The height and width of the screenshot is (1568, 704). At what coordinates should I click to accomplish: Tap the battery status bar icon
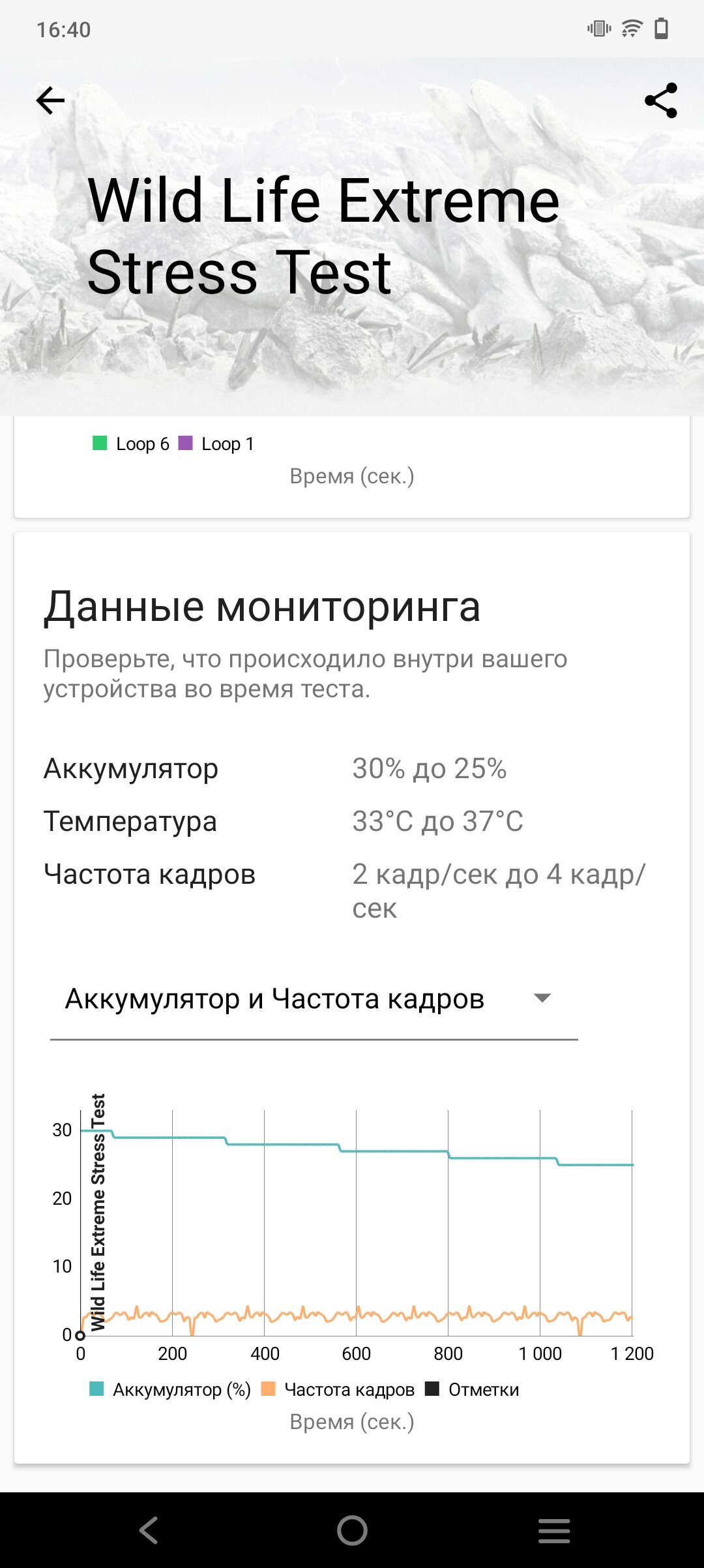pyautogui.click(x=661, y=29)
